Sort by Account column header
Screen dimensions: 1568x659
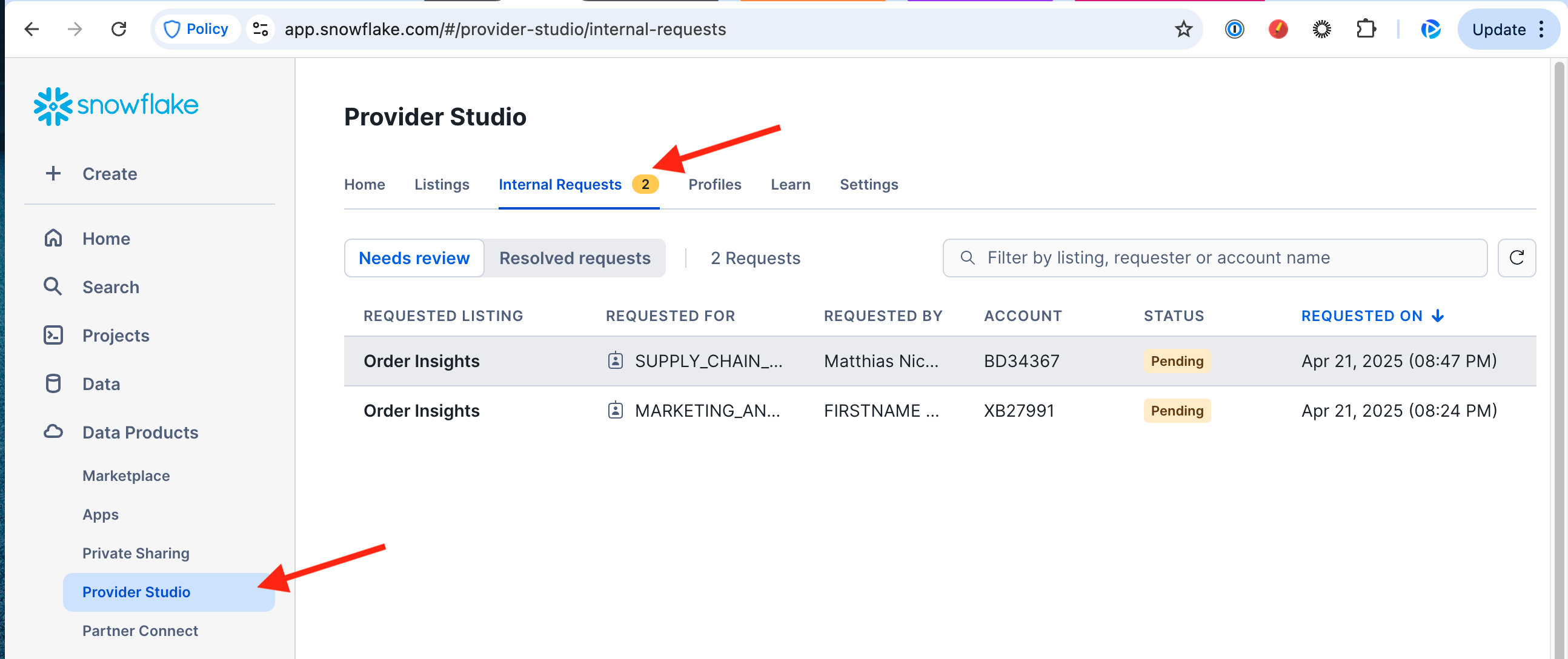coord(1023,316)
